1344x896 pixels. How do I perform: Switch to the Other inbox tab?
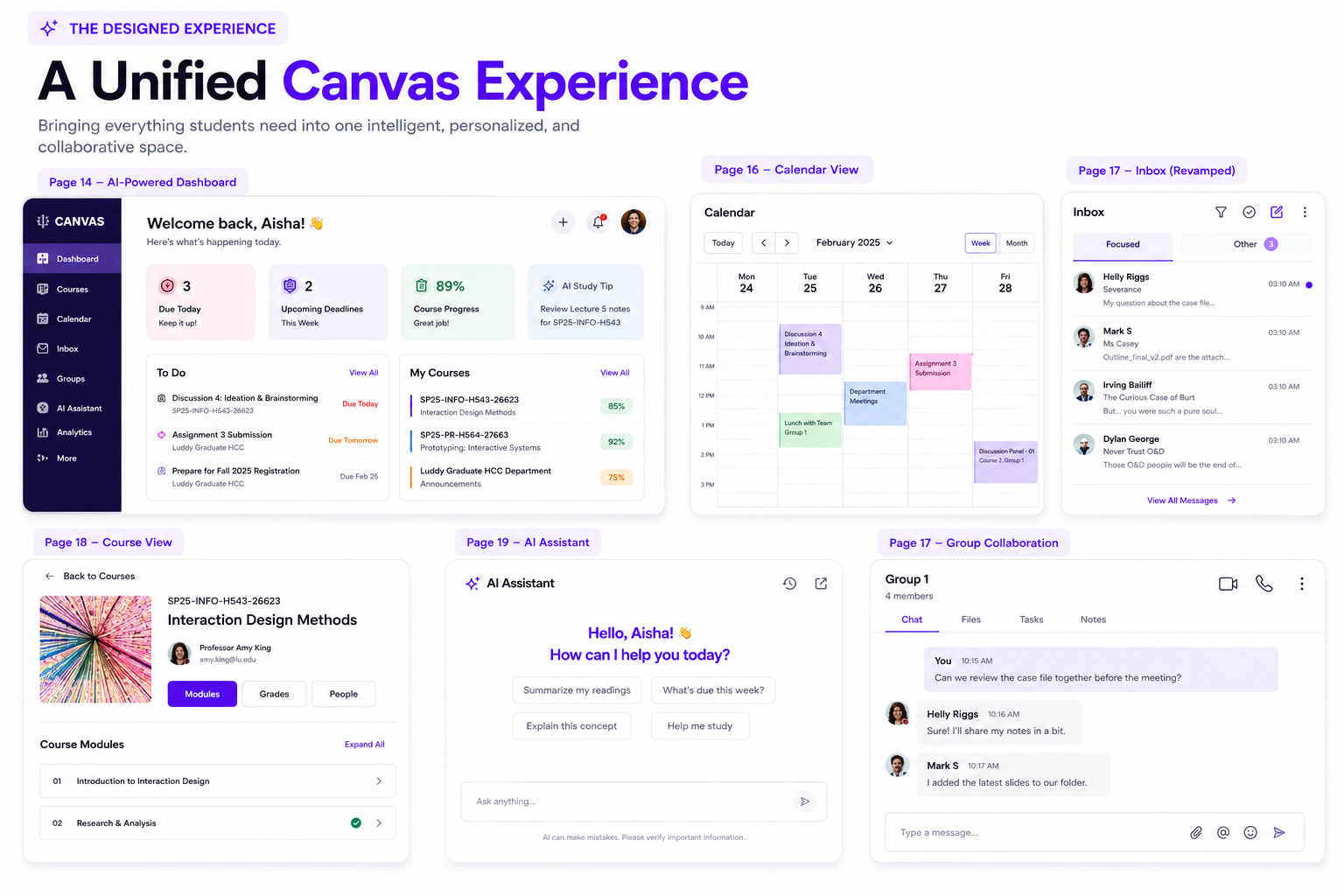[1247, 244]
